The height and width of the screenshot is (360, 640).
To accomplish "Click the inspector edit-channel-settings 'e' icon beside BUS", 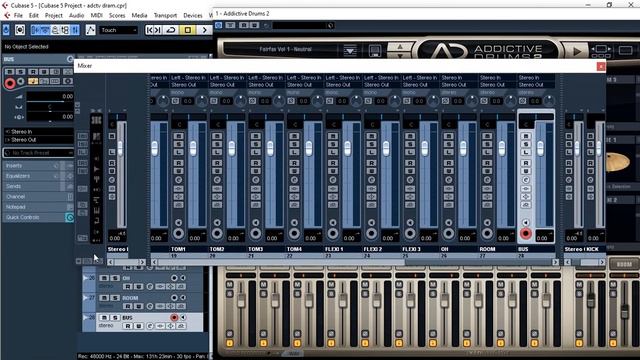I will coord(70,60).
